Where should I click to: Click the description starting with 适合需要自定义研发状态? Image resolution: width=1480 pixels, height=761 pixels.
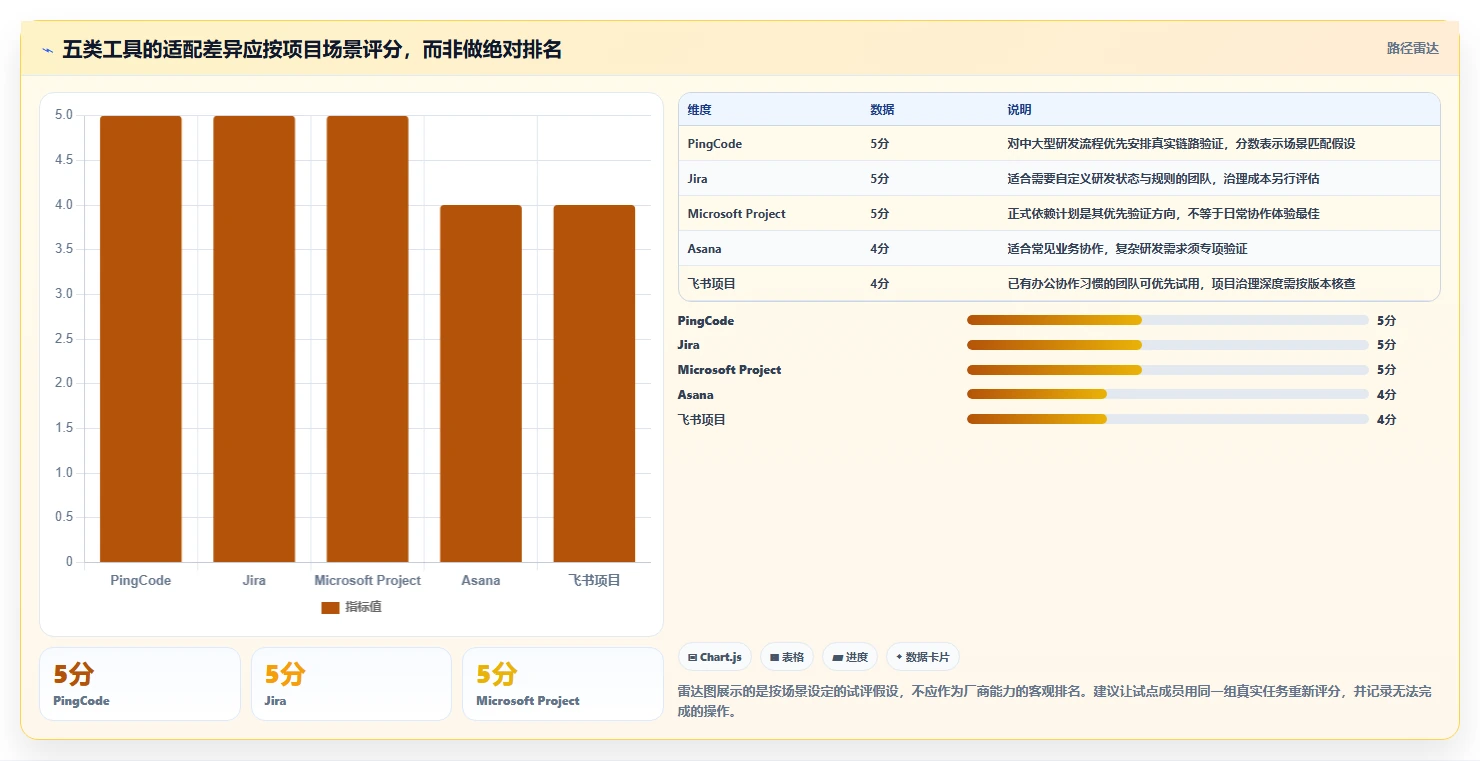(1163, 179)
